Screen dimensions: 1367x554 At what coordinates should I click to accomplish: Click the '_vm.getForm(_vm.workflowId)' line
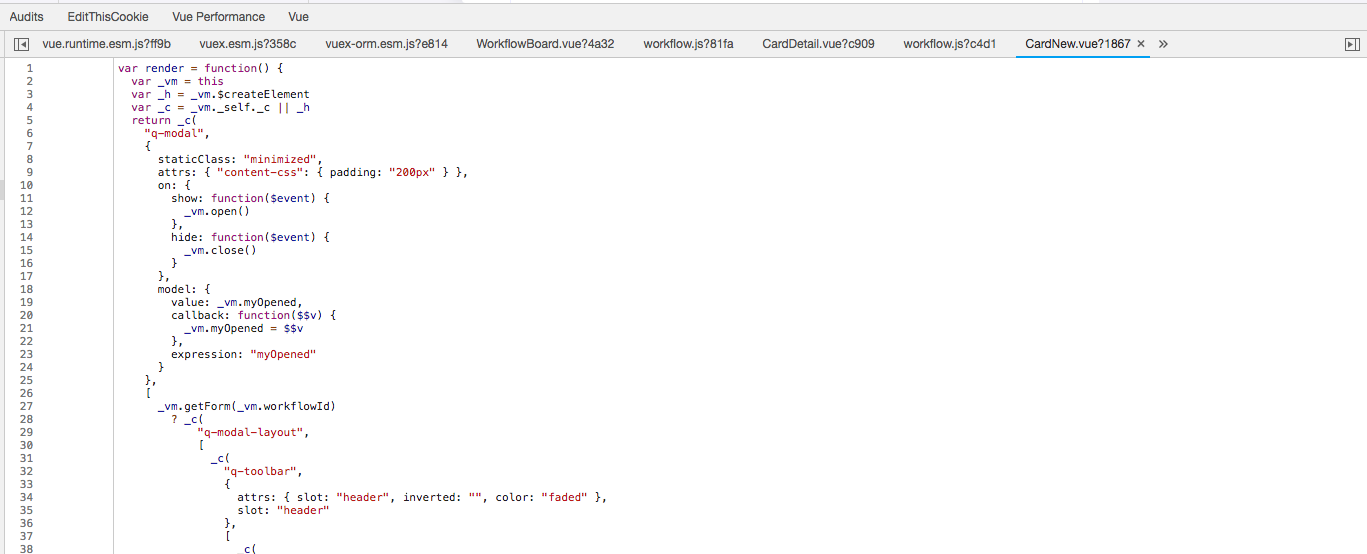[x=246, y=406]
